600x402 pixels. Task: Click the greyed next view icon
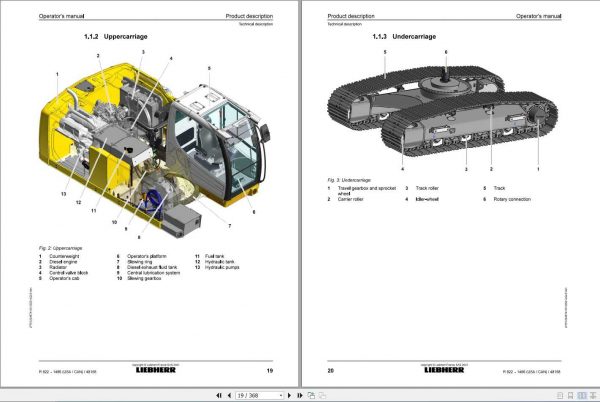(323, 395)
